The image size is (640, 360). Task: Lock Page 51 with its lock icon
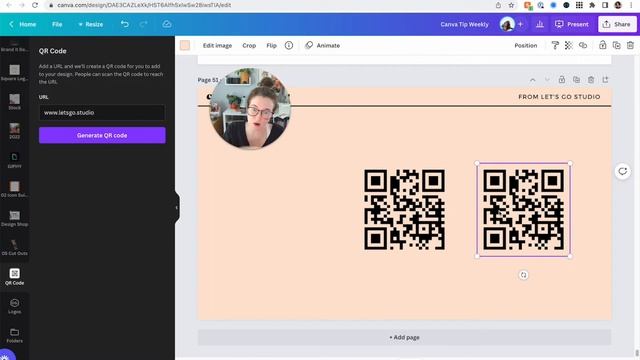562,80
